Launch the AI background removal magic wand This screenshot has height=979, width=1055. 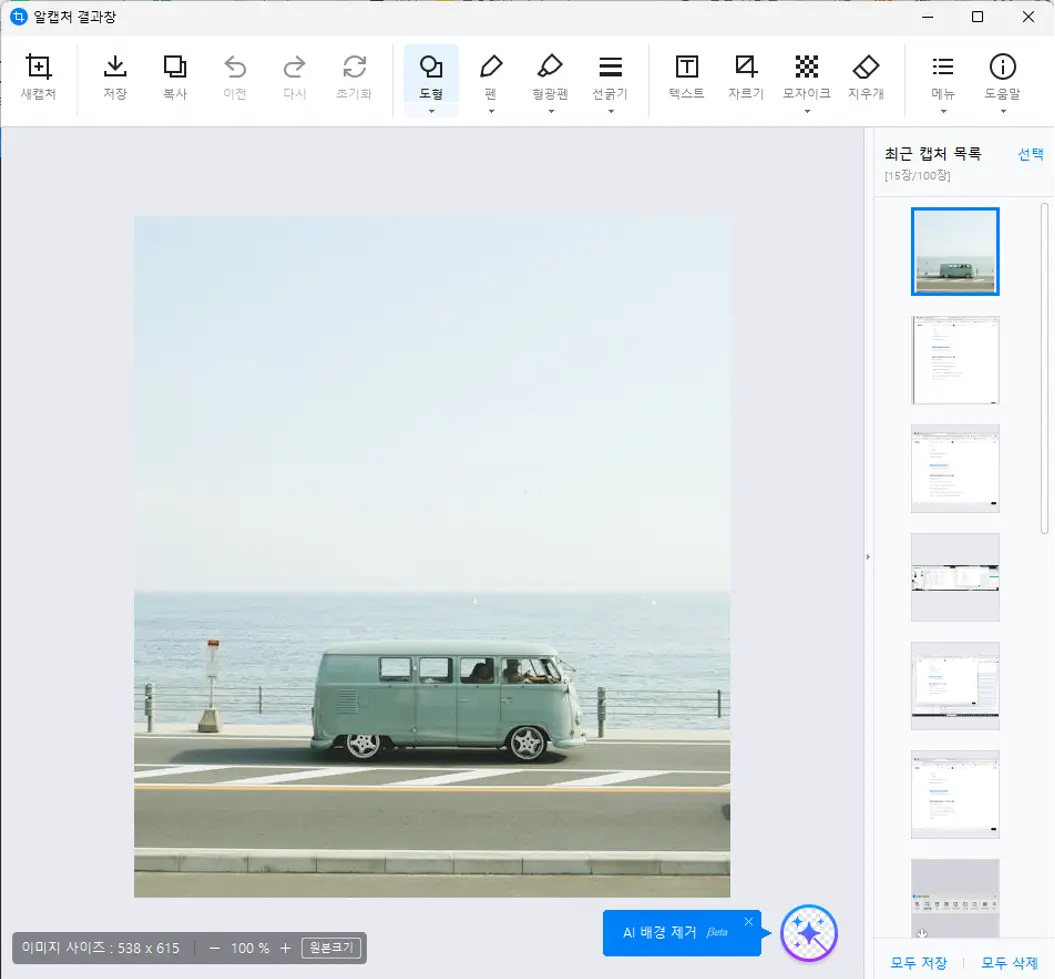click(808, 933)
